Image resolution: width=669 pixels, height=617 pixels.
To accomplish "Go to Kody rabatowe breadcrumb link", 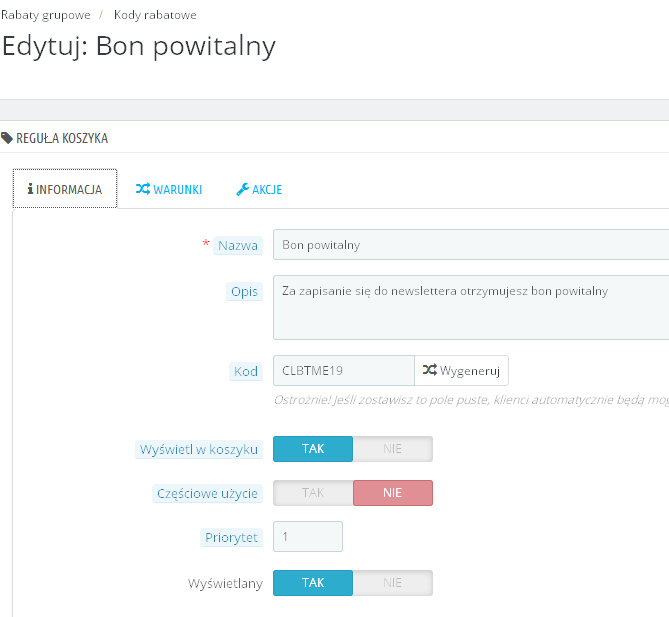I will point(155,15).
